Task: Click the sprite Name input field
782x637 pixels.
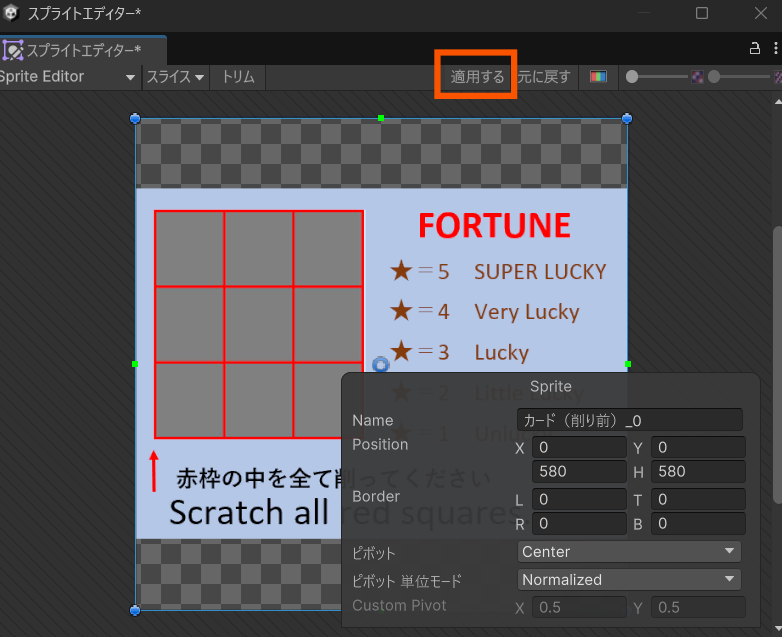Action: click(629, 420)
